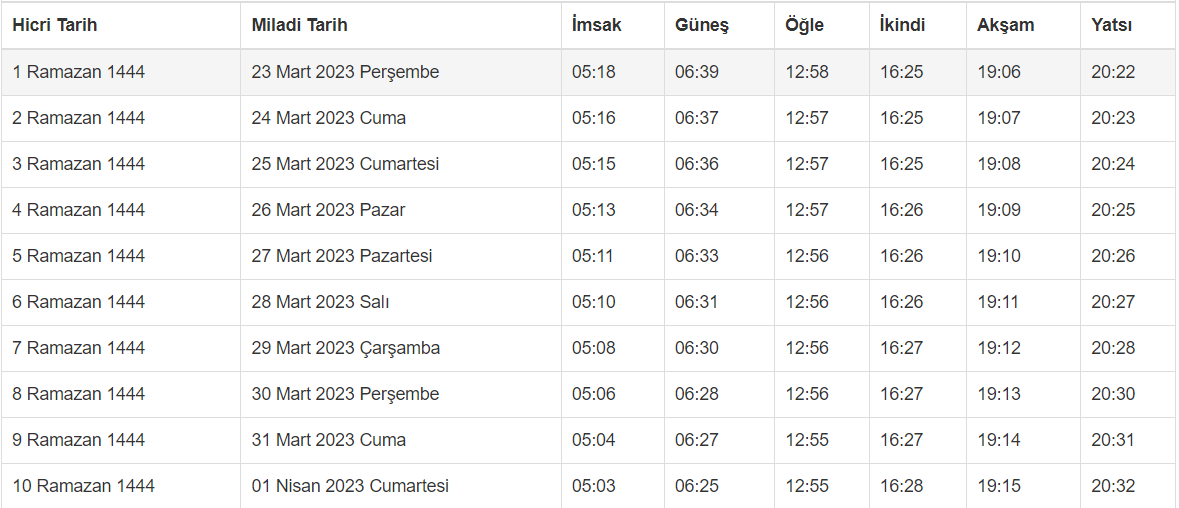This screenshot has width=1179, height=508.
Task: Select Akşam time 19:10 on 27 Mart
Action: [999, 256]
